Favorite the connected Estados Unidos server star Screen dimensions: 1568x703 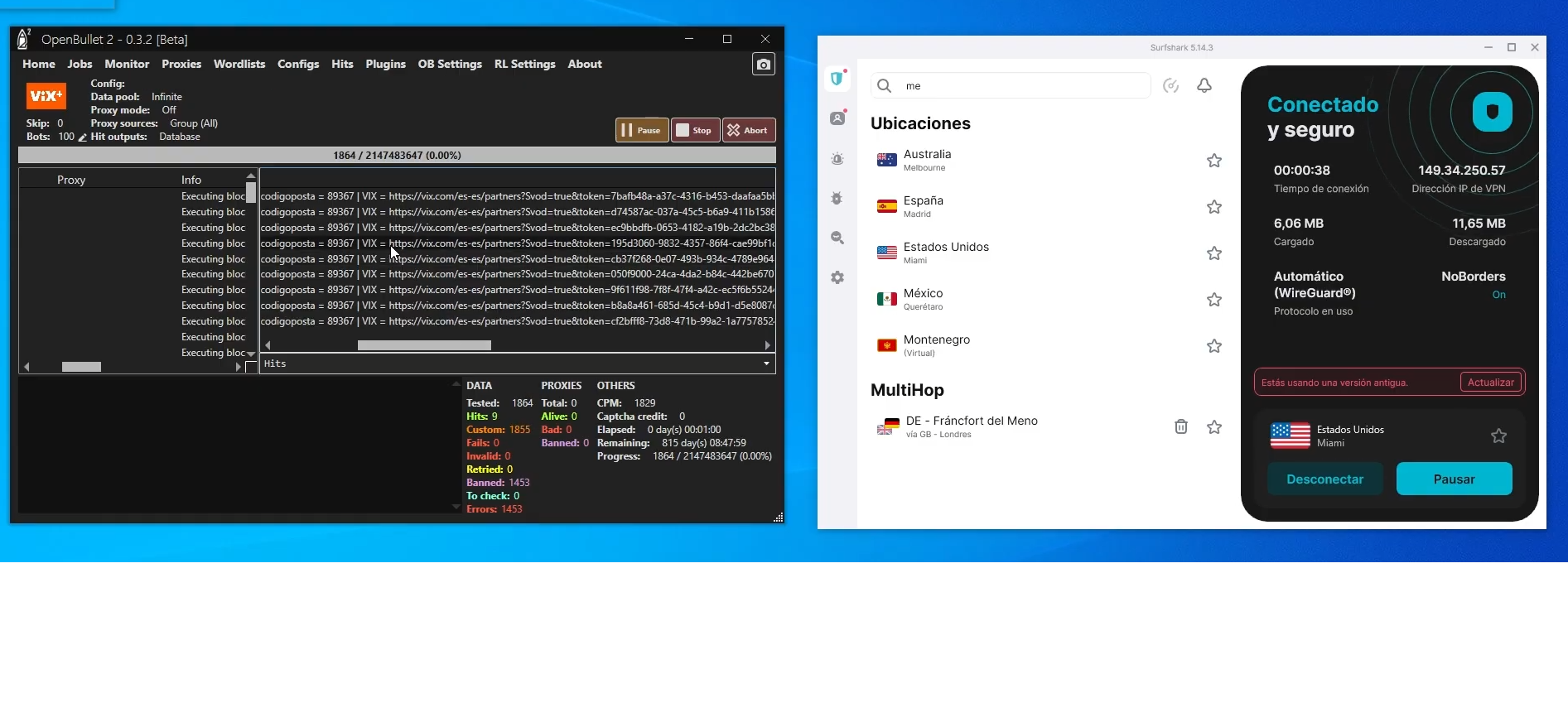[x=1498, y=436]
